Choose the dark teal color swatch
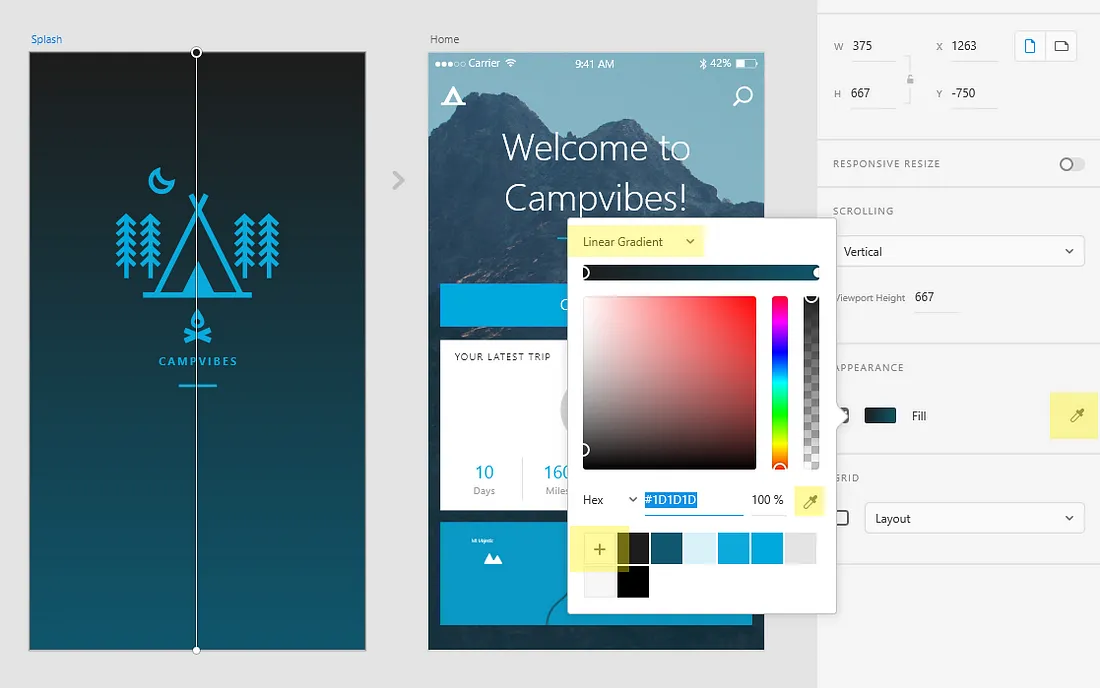 point(666,548)
